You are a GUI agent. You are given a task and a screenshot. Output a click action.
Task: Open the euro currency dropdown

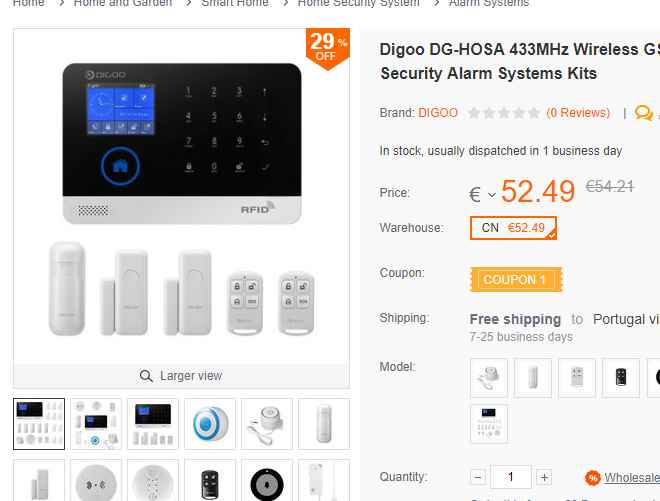[x=482, y=194]
